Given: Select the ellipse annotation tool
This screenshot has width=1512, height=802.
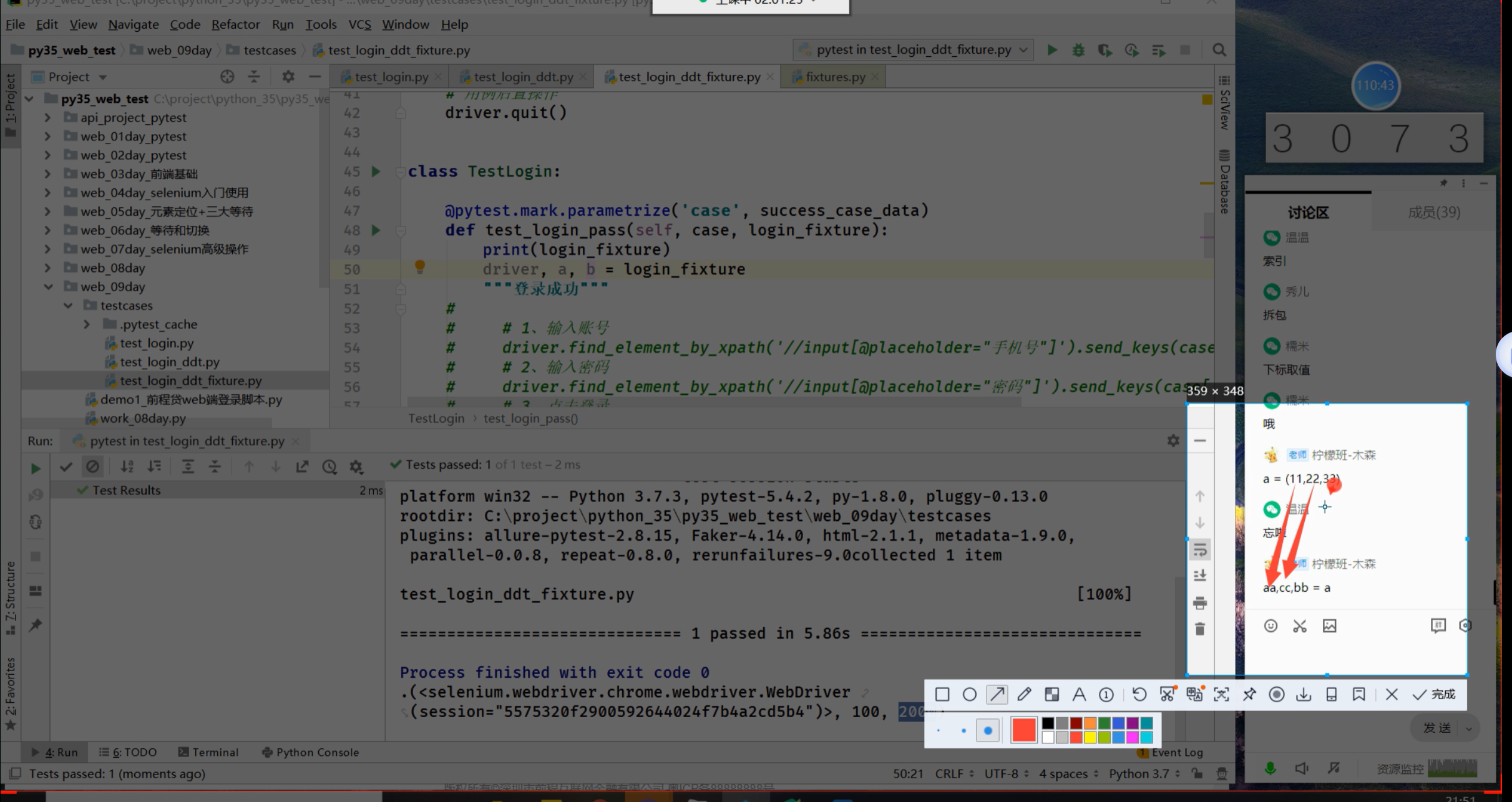Looking at the screenshot, I should [969, 695].
